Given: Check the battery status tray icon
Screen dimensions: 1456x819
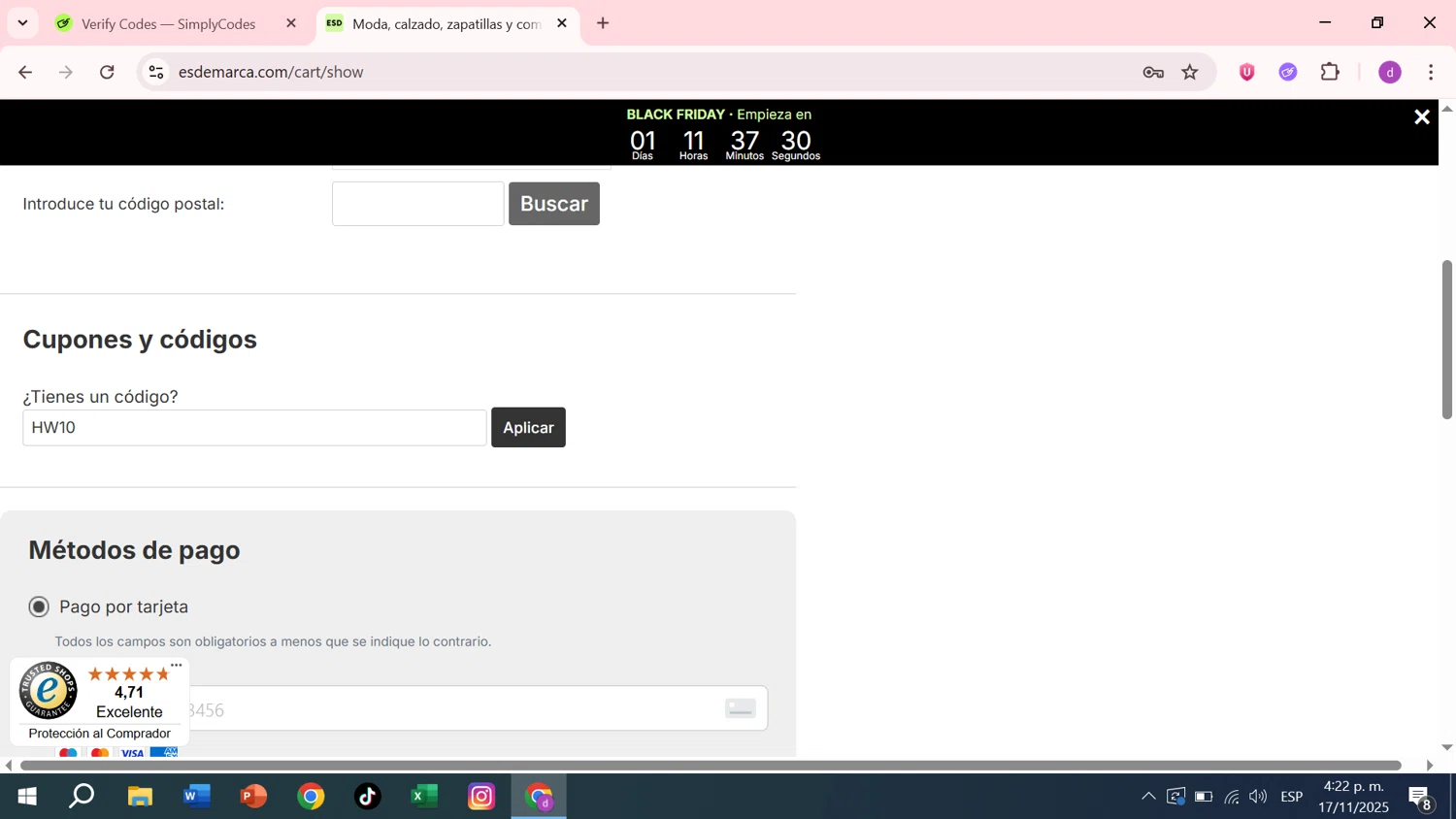Looking at the screenshot, I should pyautogui.click(x=1204, y=797).
